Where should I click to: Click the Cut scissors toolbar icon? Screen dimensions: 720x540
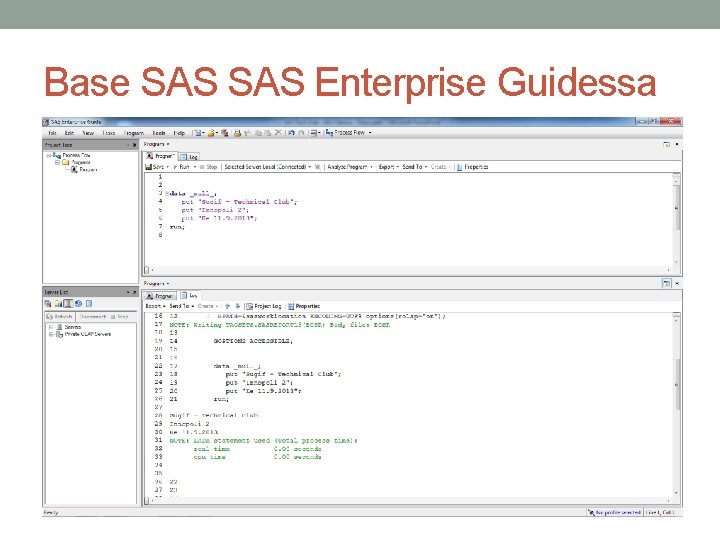click(248, 133)
